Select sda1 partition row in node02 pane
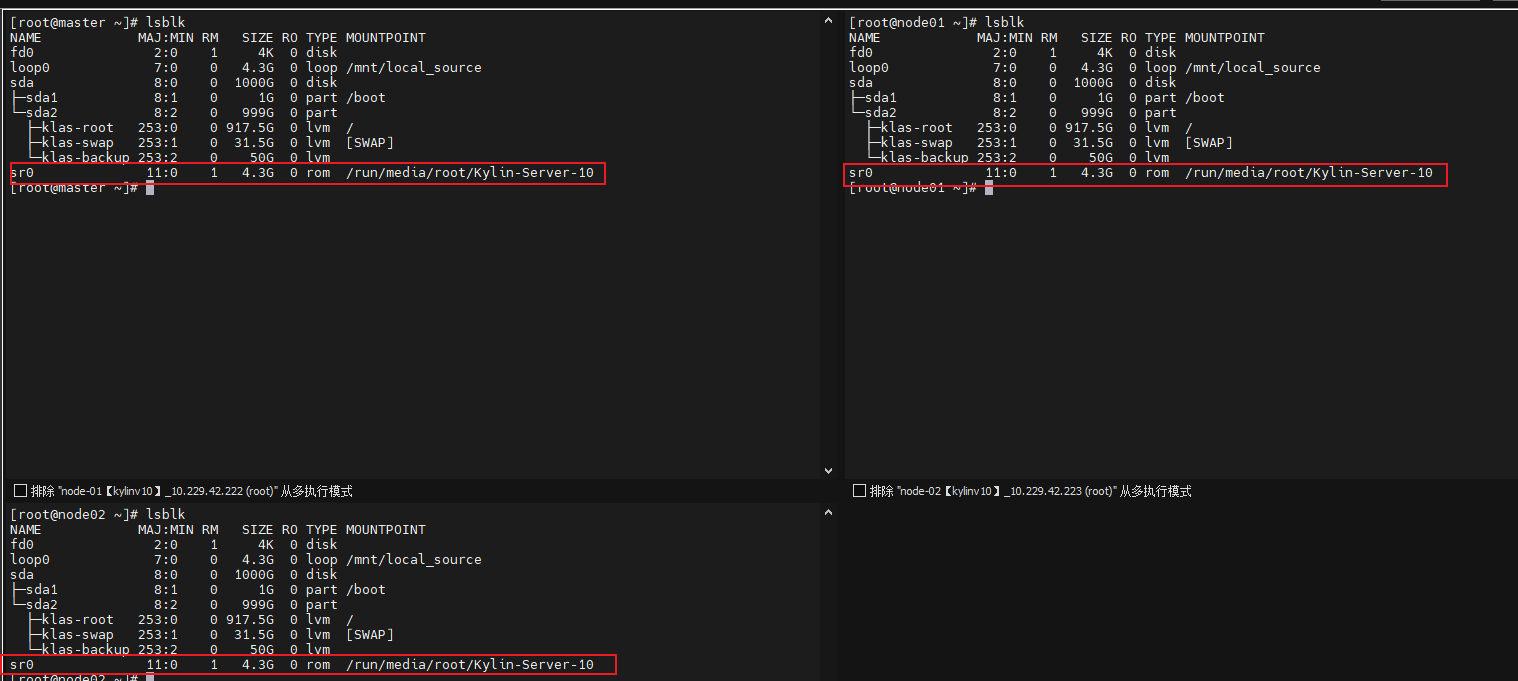The width and height of the screenshot is (1518, 681). click(198, 589)
